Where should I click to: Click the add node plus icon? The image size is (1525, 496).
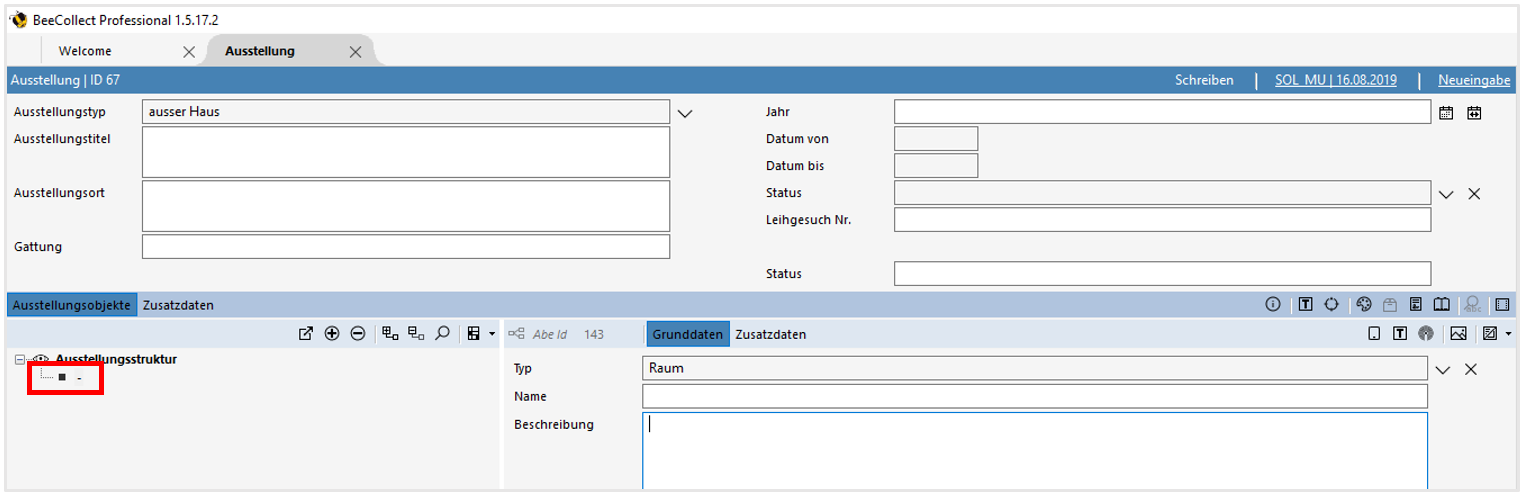click(x=332, y=334)
